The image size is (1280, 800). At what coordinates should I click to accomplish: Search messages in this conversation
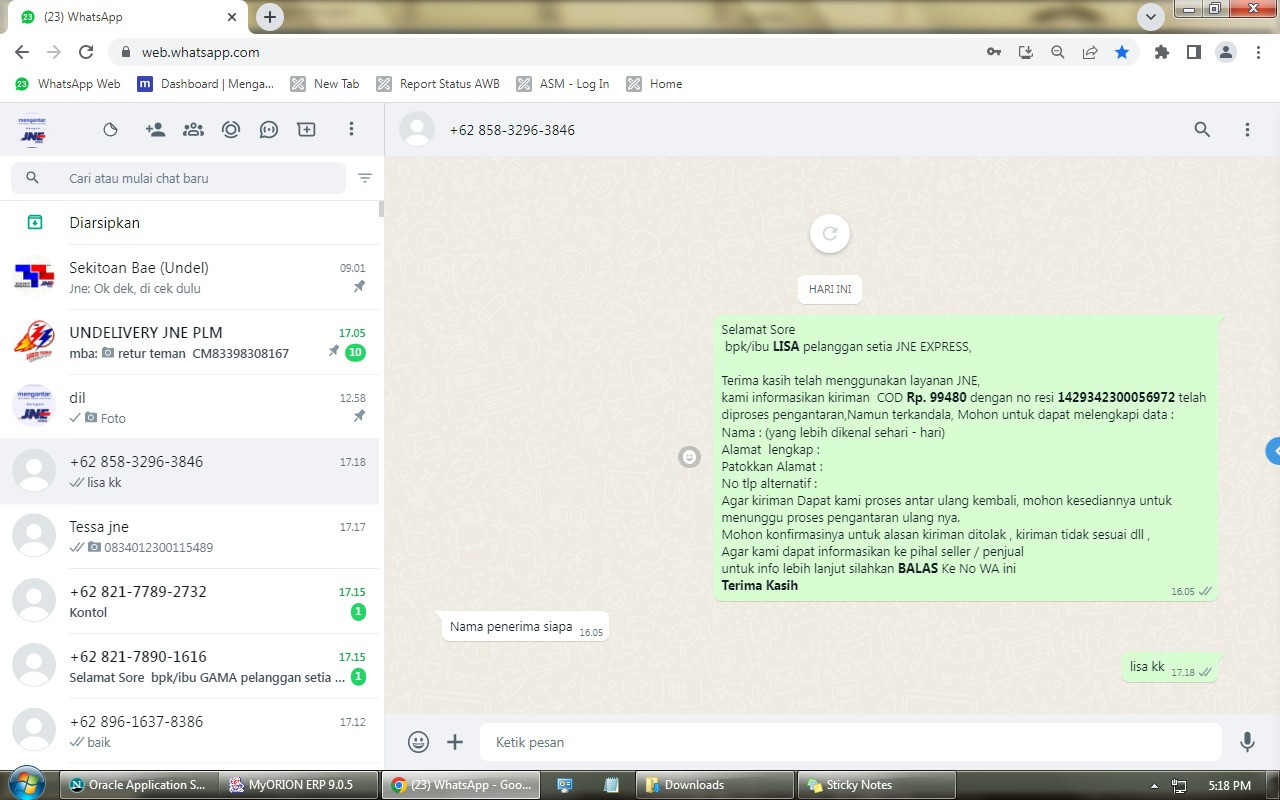[x=1202, y=129]
